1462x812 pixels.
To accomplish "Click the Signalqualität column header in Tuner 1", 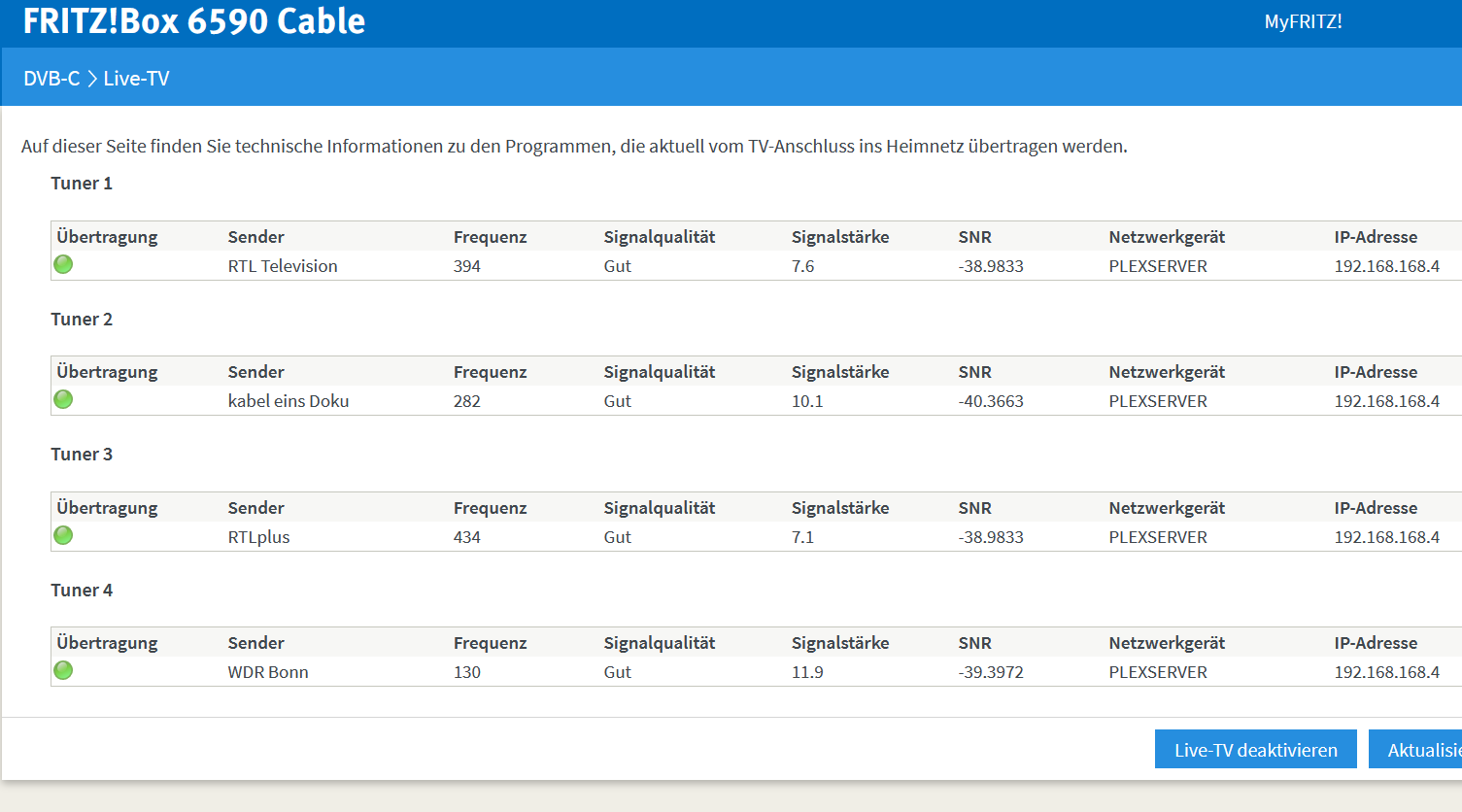I will 659,237.
